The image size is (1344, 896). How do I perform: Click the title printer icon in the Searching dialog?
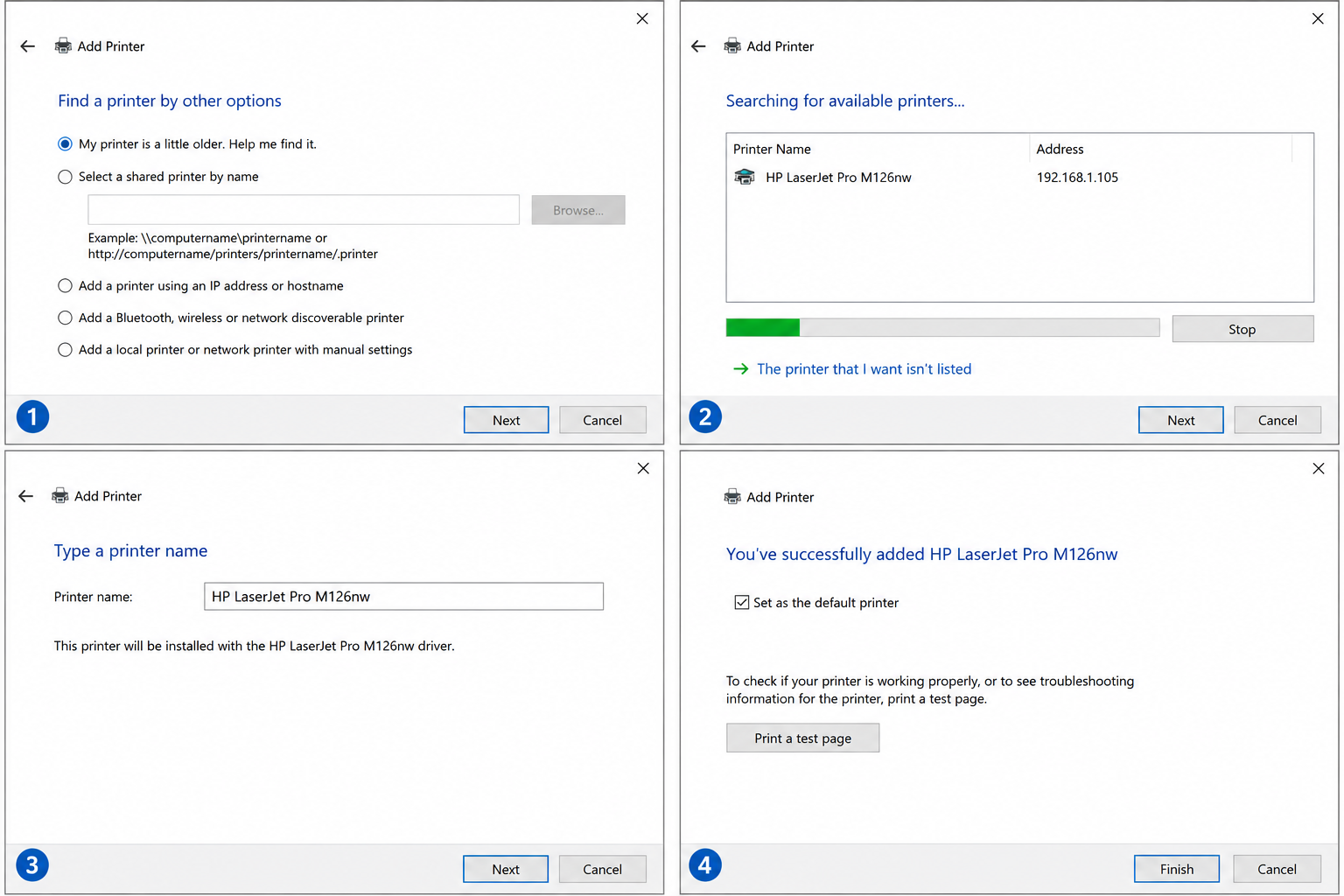click(732, 46)
